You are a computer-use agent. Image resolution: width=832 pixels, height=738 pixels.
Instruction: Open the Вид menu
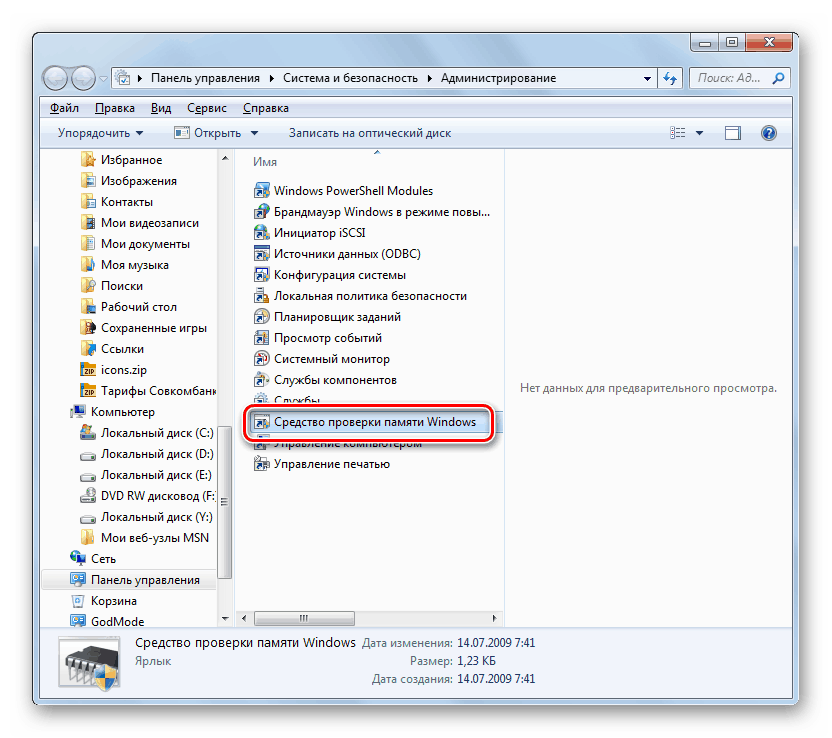click(161, 108)
